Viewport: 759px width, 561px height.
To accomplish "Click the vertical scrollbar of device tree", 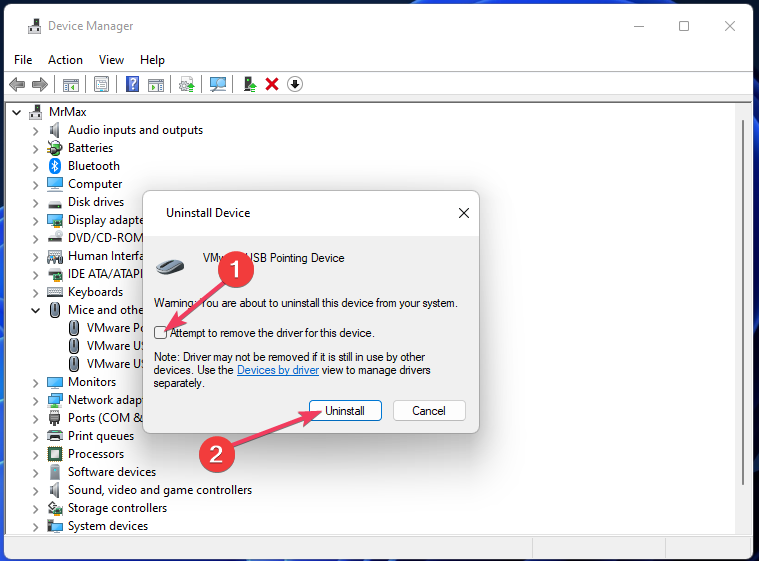I will [x=743, y=302].
